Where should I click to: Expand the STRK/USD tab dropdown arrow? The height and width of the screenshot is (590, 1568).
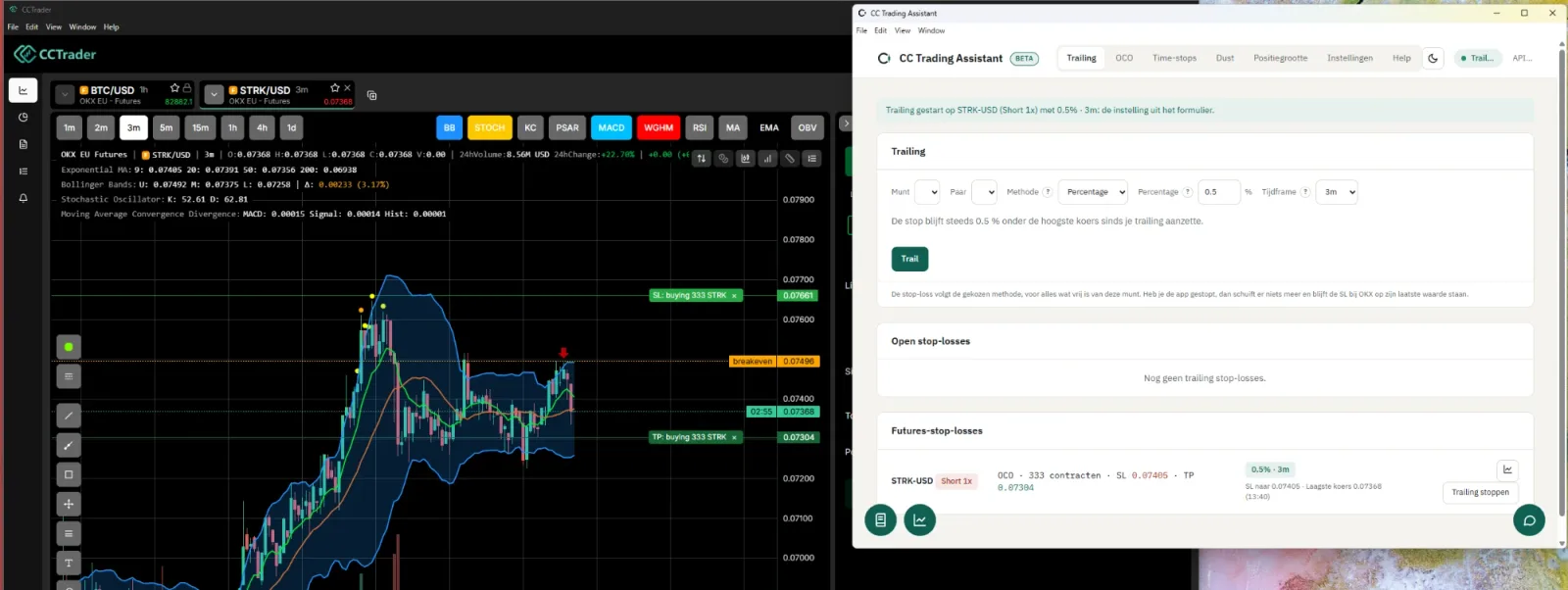point(214,95)
